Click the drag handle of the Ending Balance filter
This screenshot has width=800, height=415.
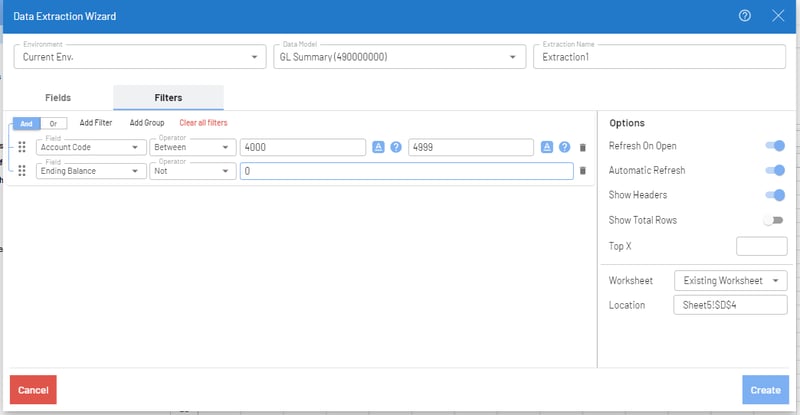(x=22, y=171)
